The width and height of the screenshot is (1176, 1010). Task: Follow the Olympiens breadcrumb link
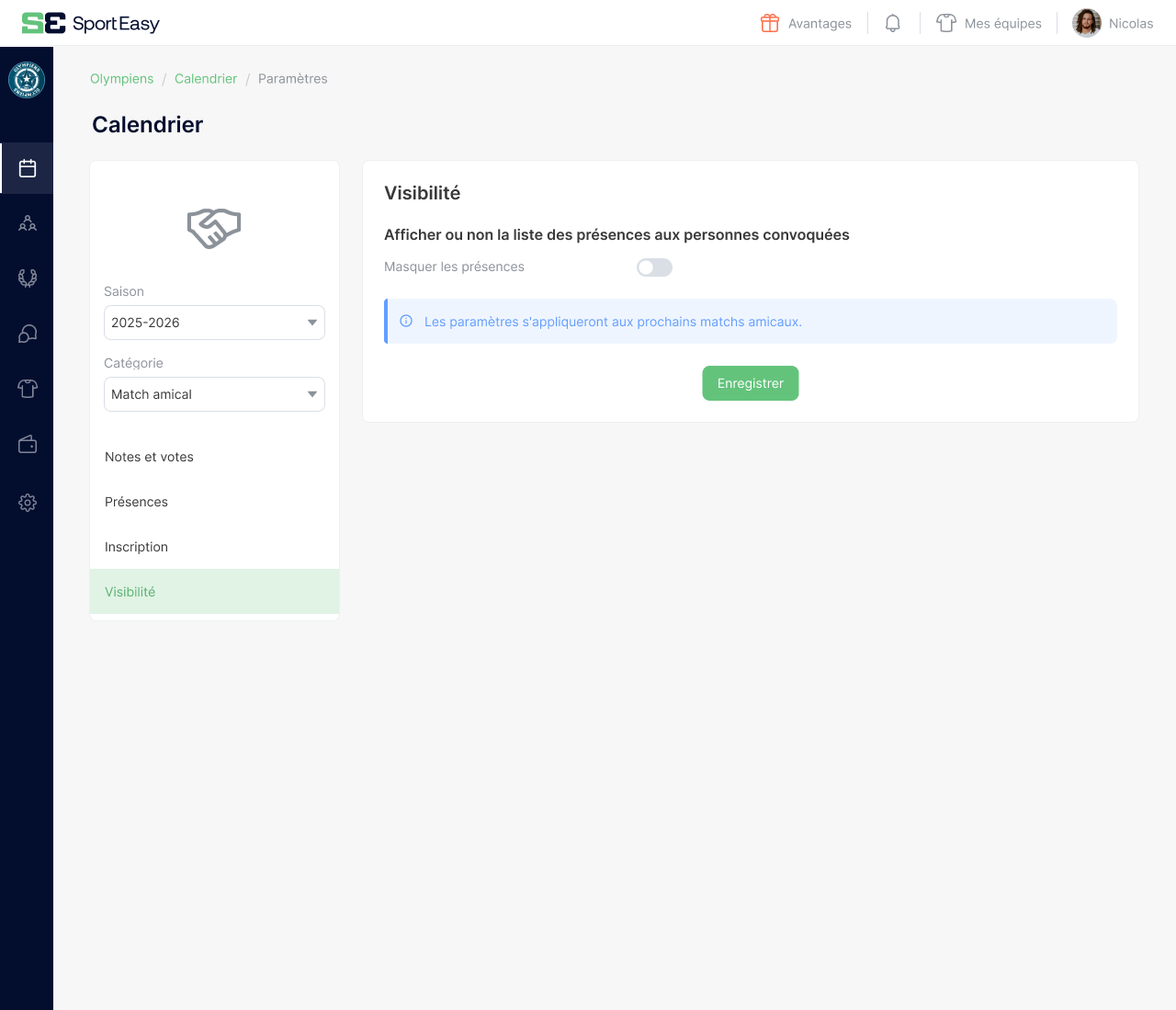(121, 79)
